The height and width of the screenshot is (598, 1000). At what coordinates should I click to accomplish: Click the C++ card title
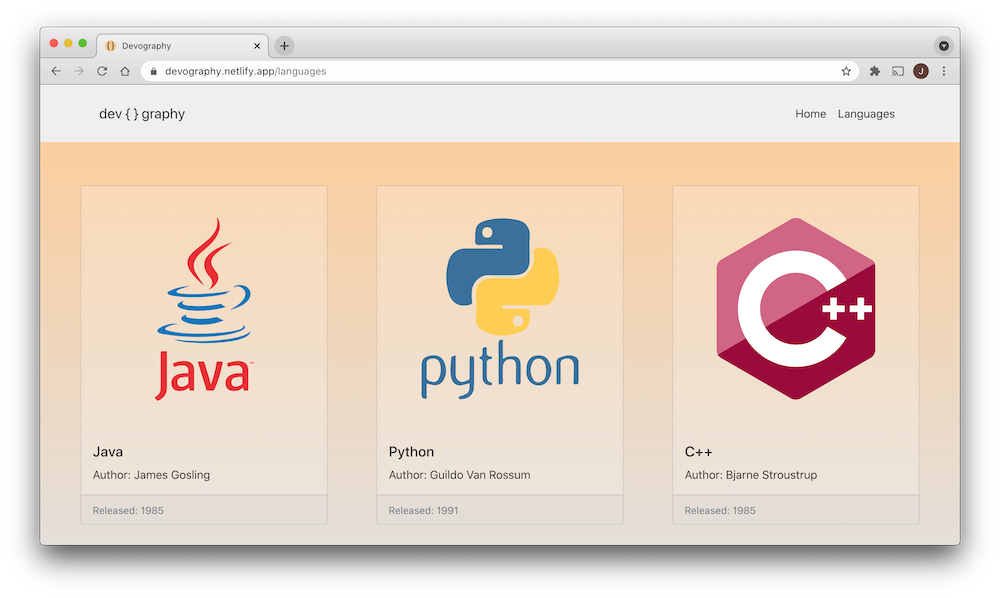pyautogui.click(x=698, y=452)
